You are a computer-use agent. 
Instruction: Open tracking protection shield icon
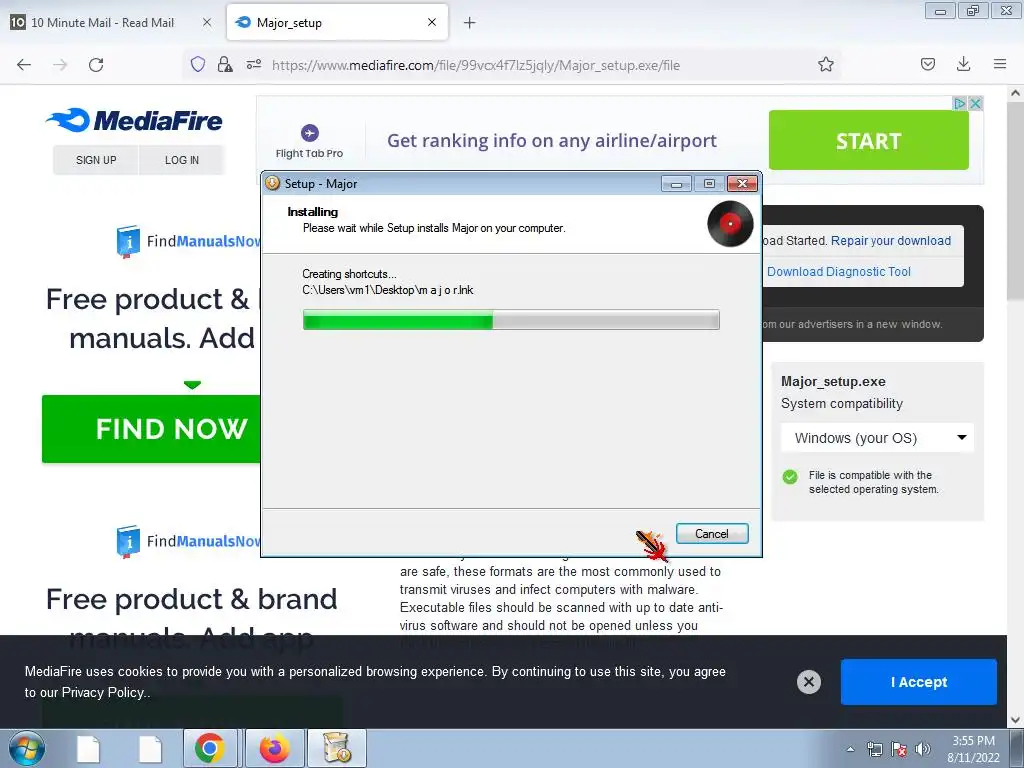pos(198,64)
